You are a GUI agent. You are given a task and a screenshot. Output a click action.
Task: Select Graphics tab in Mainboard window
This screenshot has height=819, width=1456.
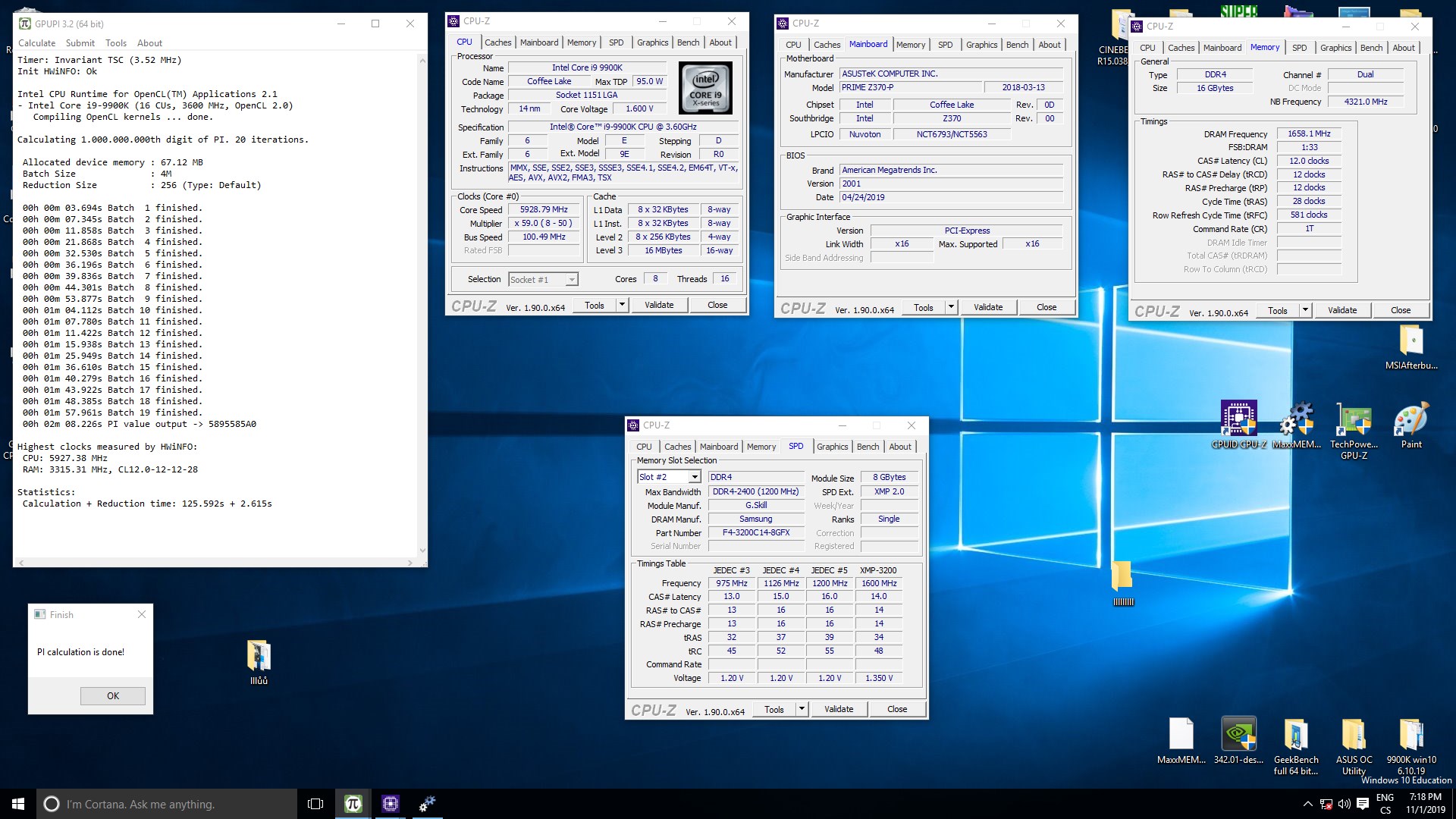(x=981, y=45)
